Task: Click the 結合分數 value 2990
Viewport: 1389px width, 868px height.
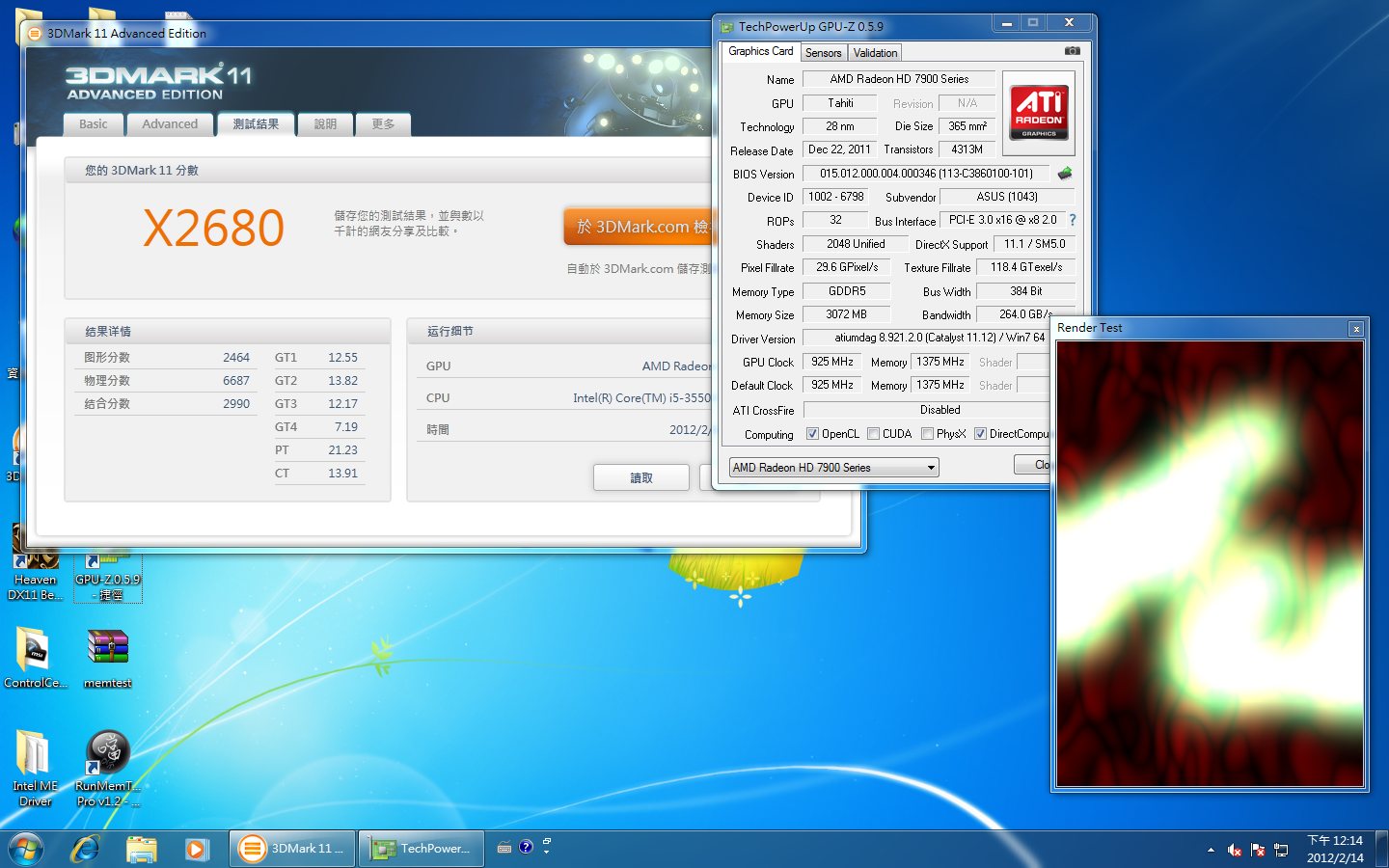Action: click(236, 404)
